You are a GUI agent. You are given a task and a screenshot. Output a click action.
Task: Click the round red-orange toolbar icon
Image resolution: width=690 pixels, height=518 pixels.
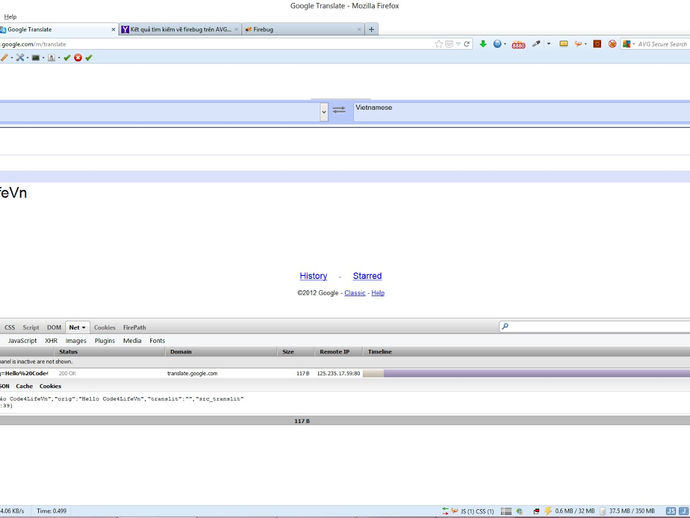coord(612,44)
